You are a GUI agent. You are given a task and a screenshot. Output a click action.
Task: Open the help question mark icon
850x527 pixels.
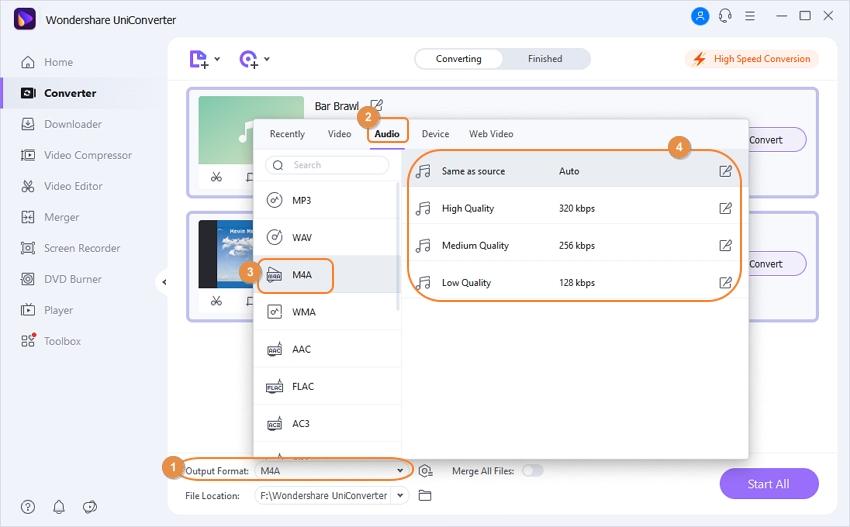(28, 507)
